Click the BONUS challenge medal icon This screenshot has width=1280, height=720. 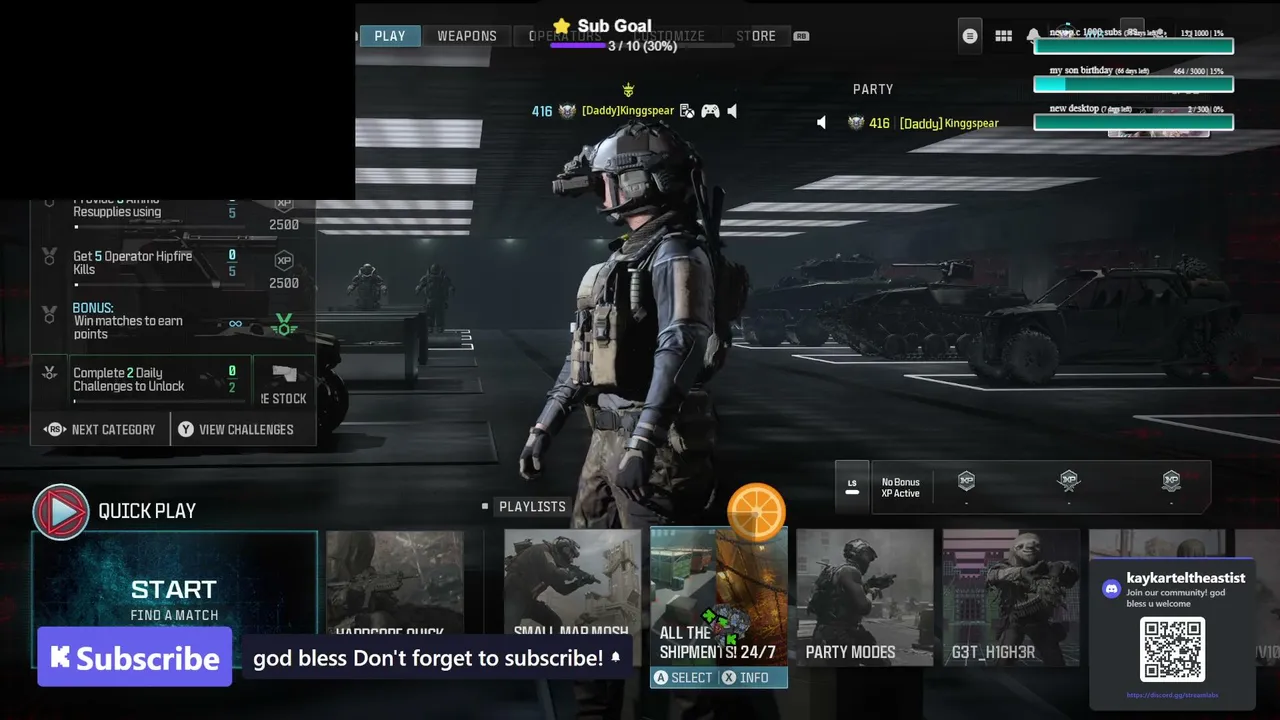[x=49, y=314]
